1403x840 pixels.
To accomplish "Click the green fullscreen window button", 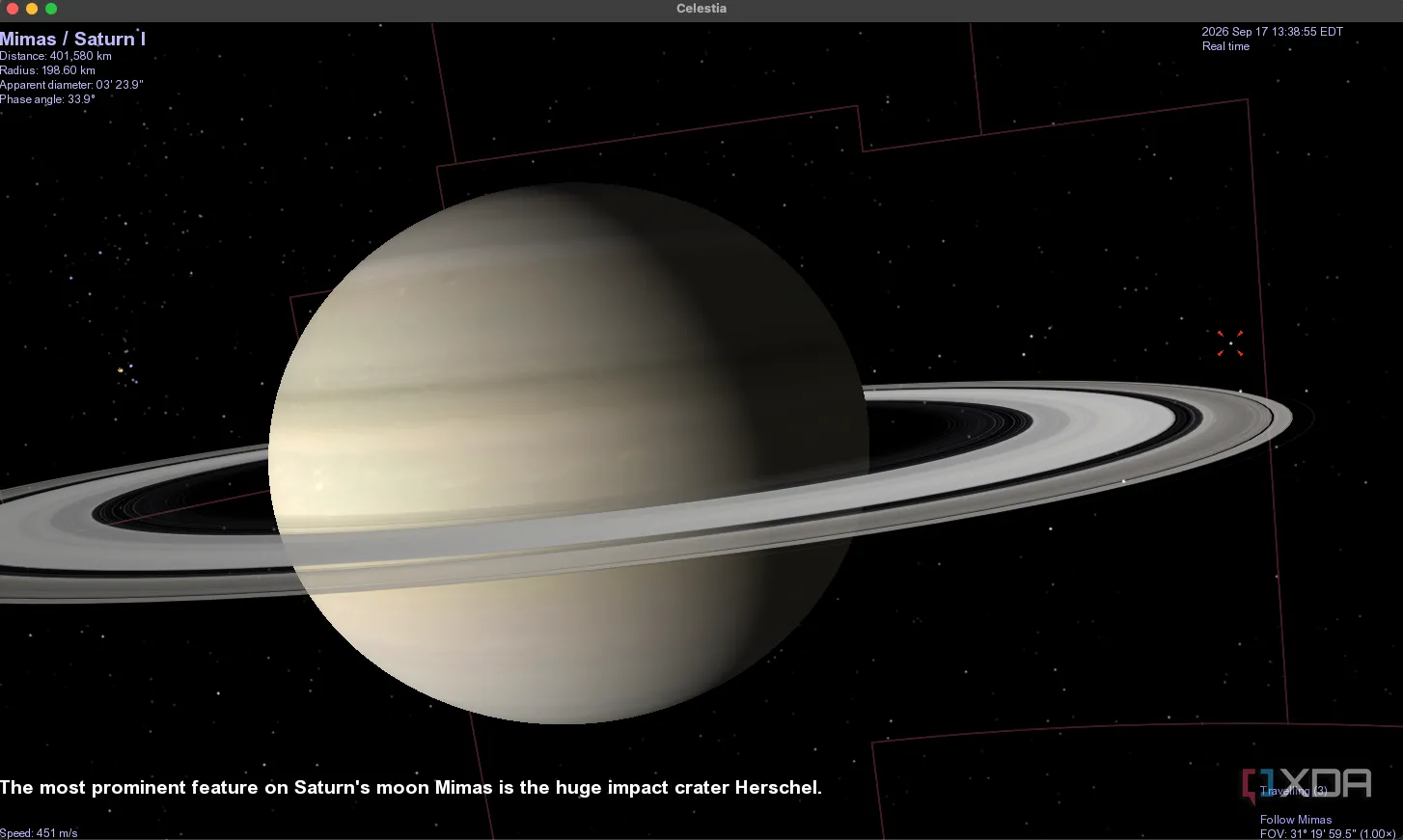I will [x=51, y=9].
